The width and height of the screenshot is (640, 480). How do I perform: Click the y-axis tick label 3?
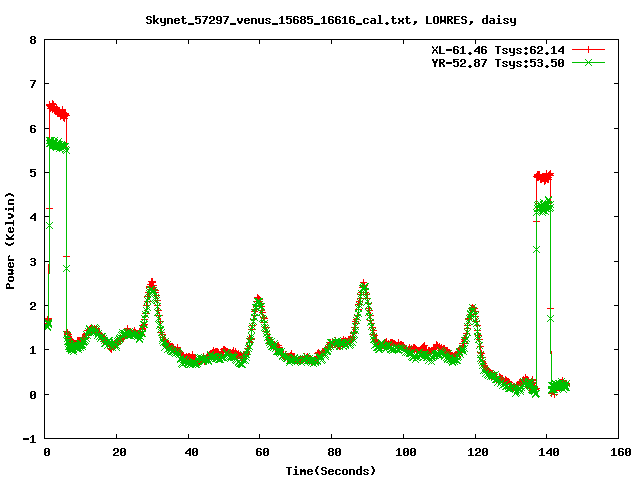33,262
